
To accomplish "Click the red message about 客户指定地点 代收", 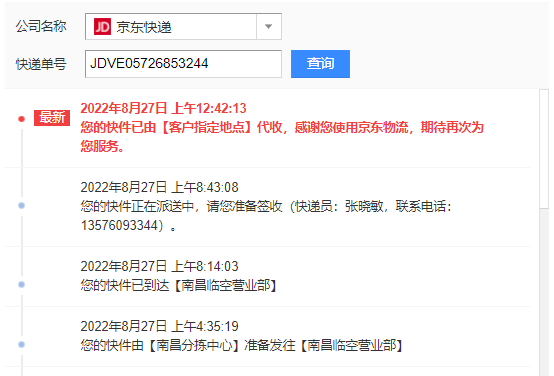I will pos(282,136).
